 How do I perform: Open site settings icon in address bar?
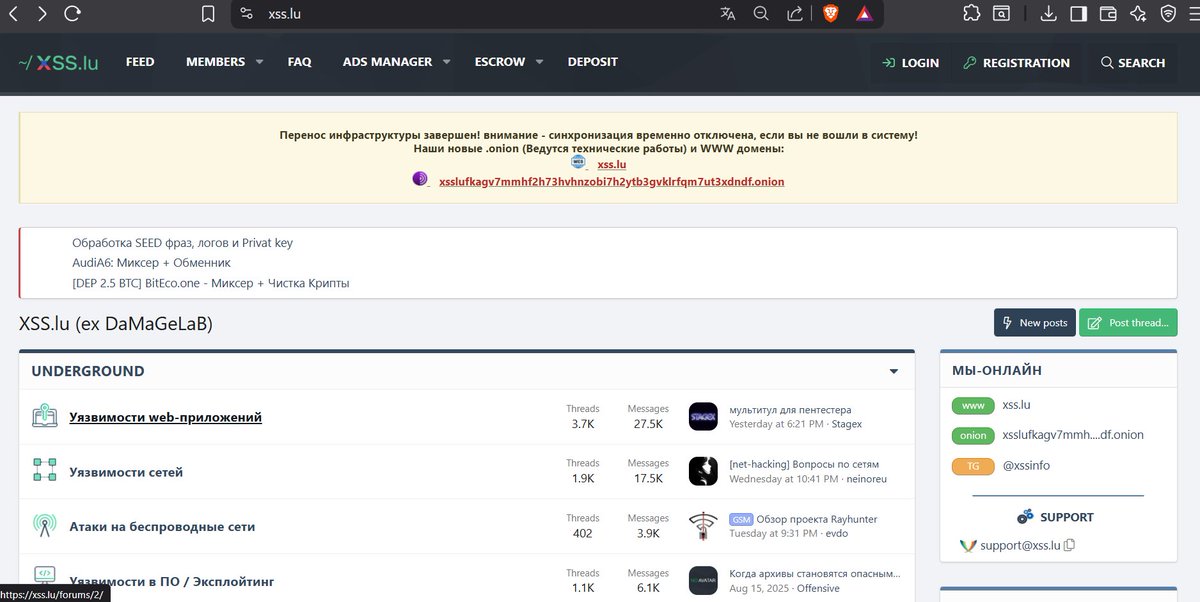pos(247,14)
